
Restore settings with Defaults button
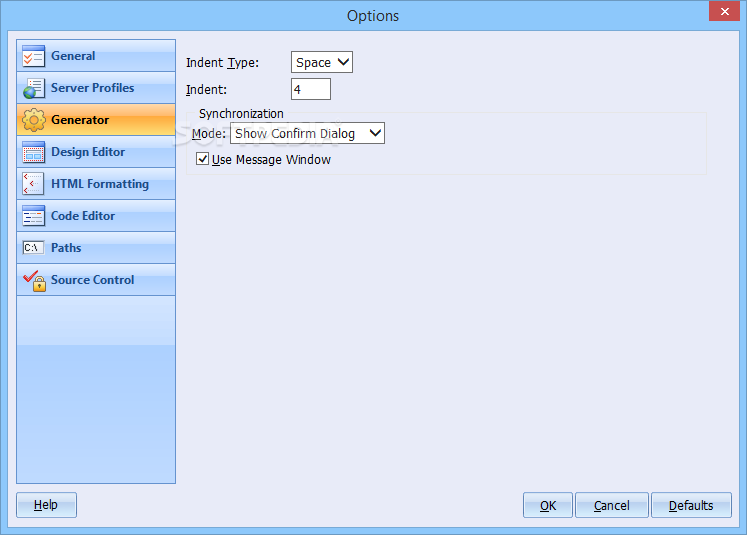691,505
